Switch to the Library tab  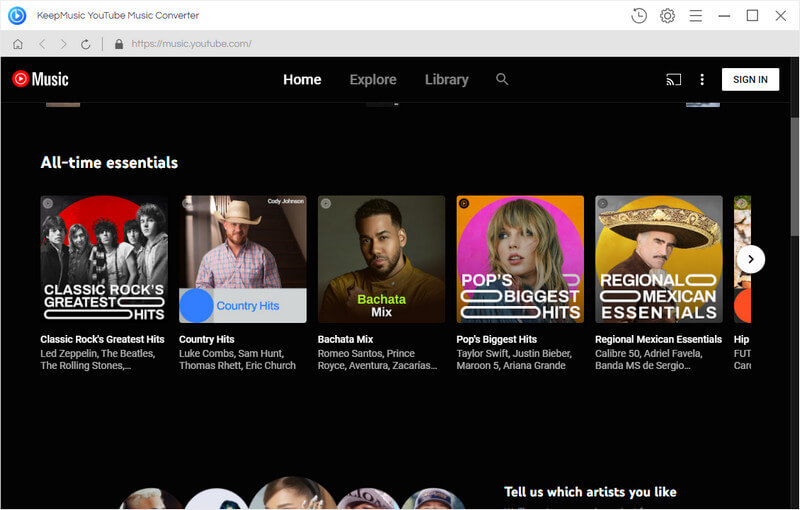(446, 80)
